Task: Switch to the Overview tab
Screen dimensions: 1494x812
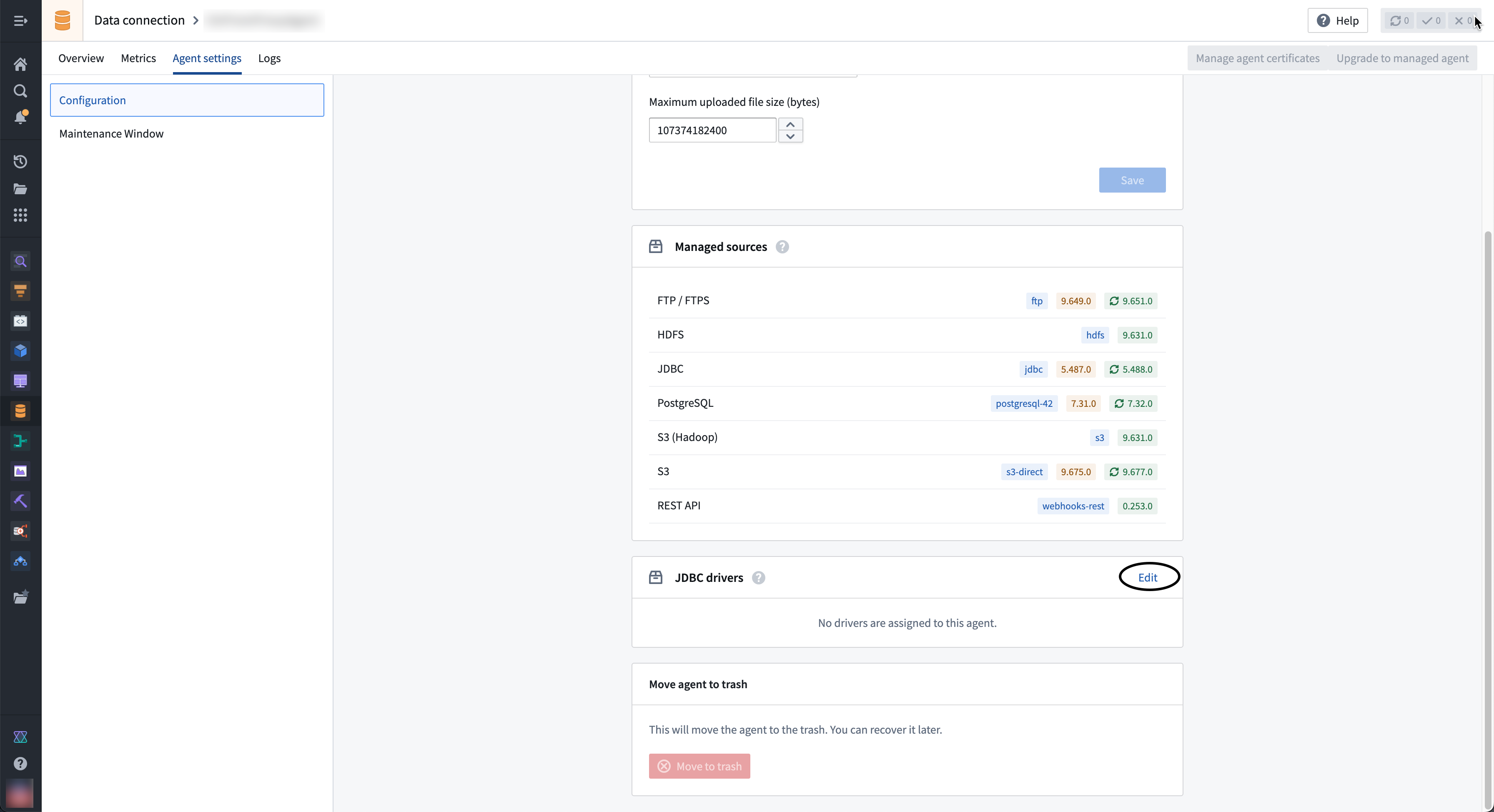Action: (x=81, y=58)
